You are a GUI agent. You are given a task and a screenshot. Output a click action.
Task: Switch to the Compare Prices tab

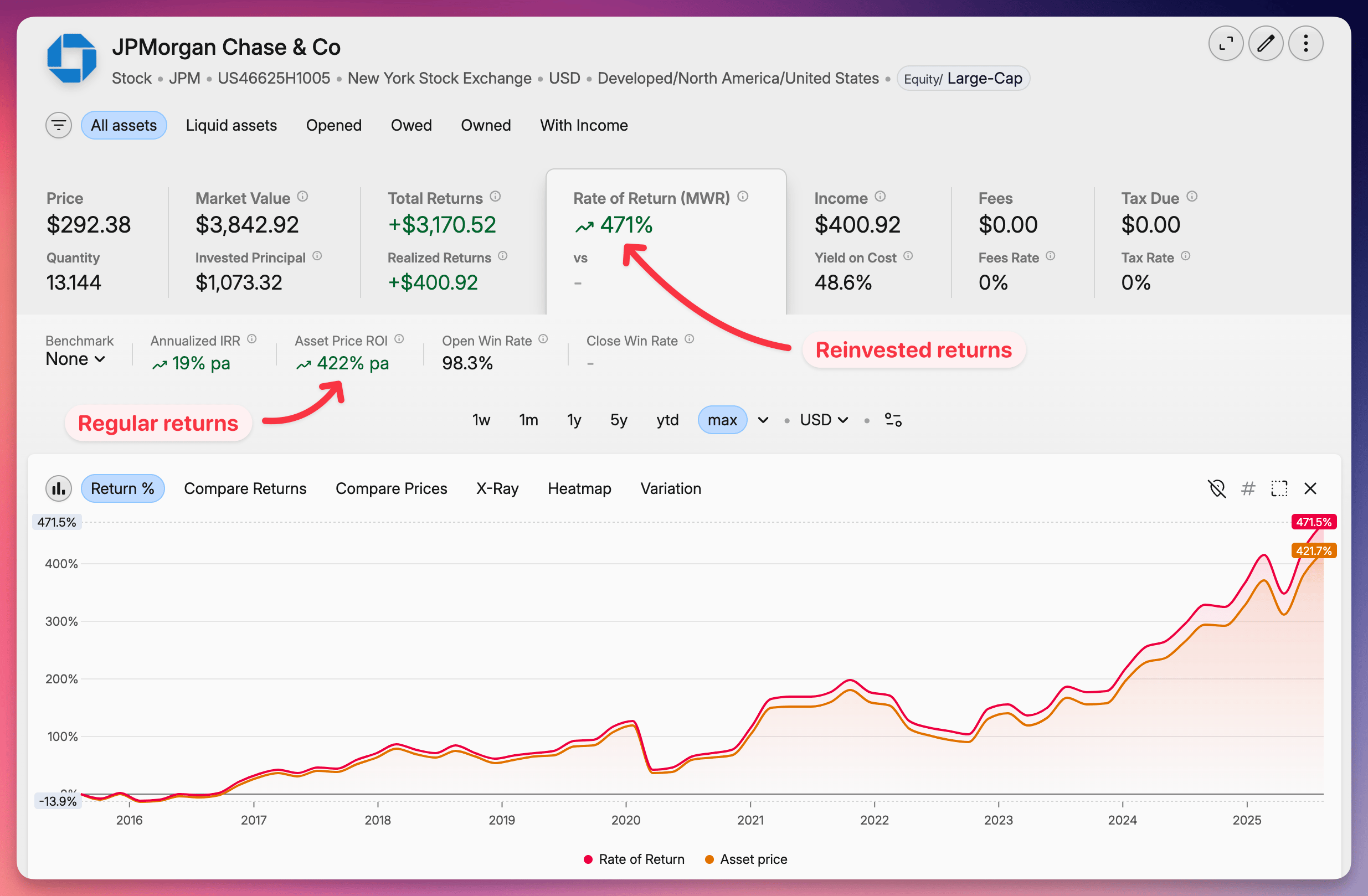tap(391, 489)
